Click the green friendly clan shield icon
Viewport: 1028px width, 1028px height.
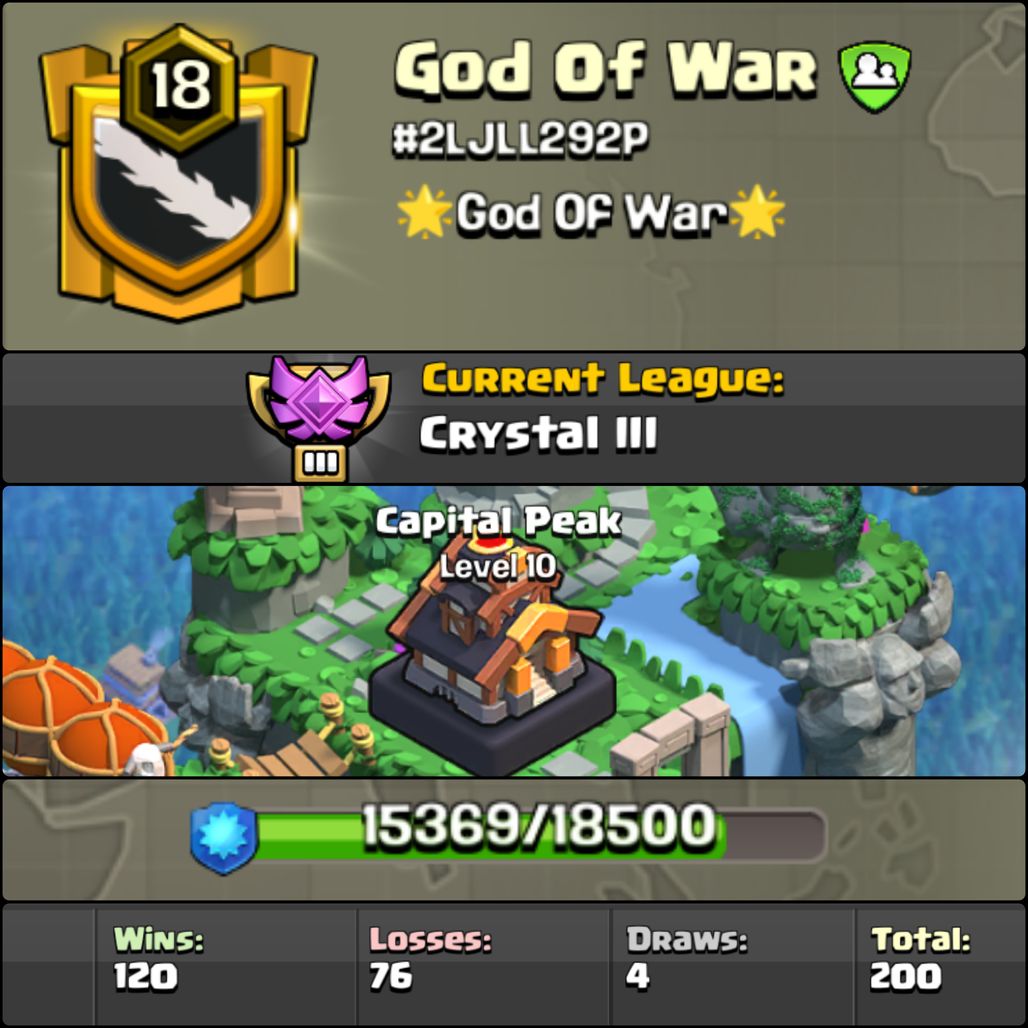click(x=875, y=76)
